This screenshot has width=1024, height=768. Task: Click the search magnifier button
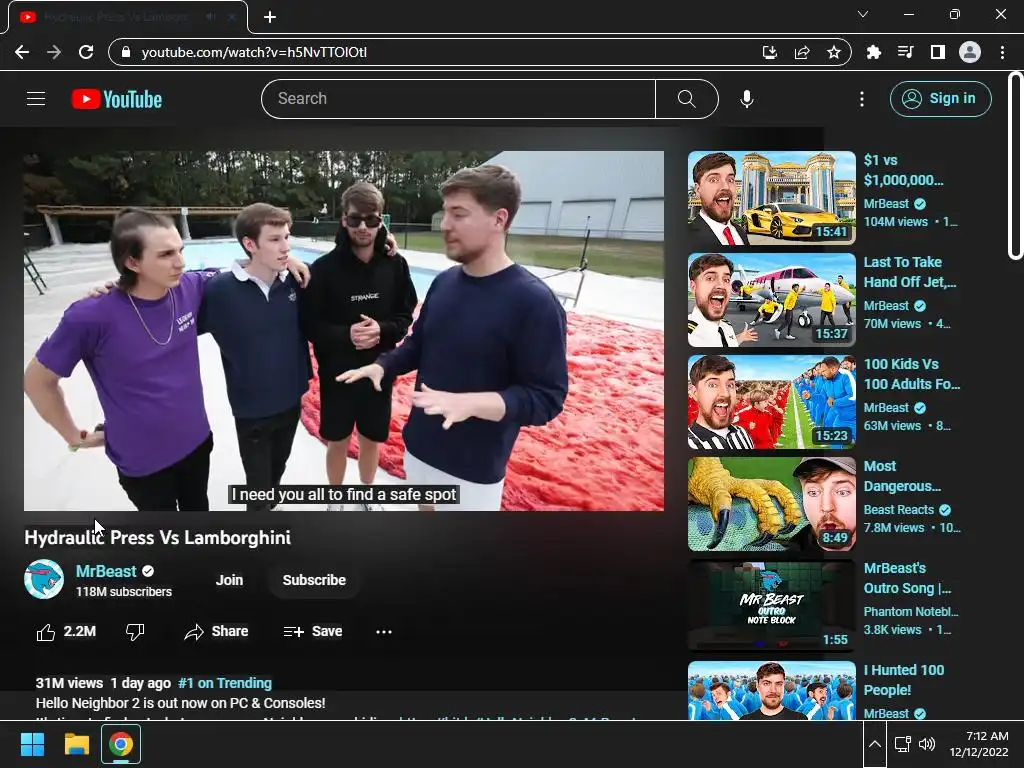point(686,99)
